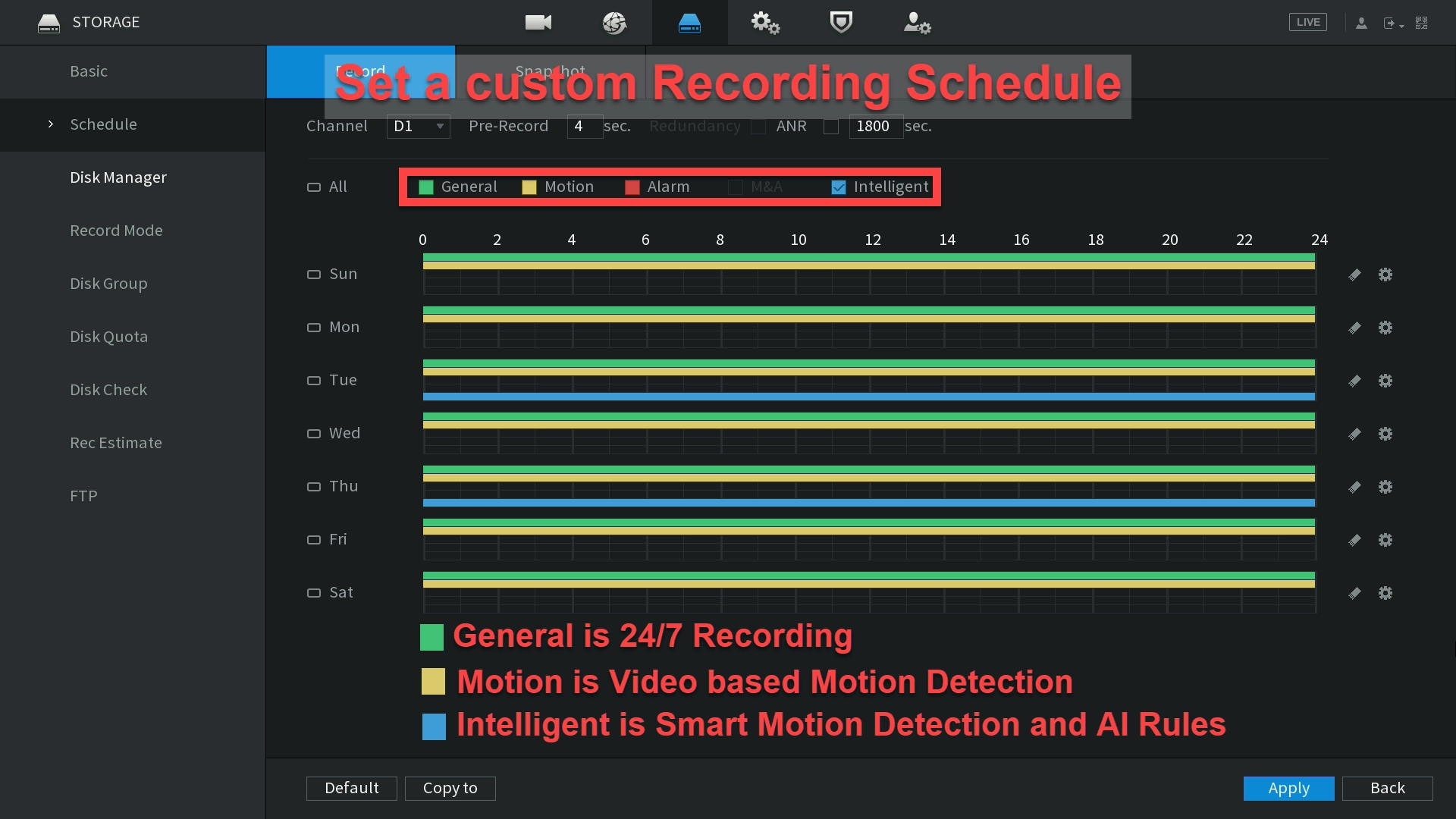Image resolution: width=1456 pixels, height=819 pixels.
Task: Open the Security shield icon
Action: point(841,22)
